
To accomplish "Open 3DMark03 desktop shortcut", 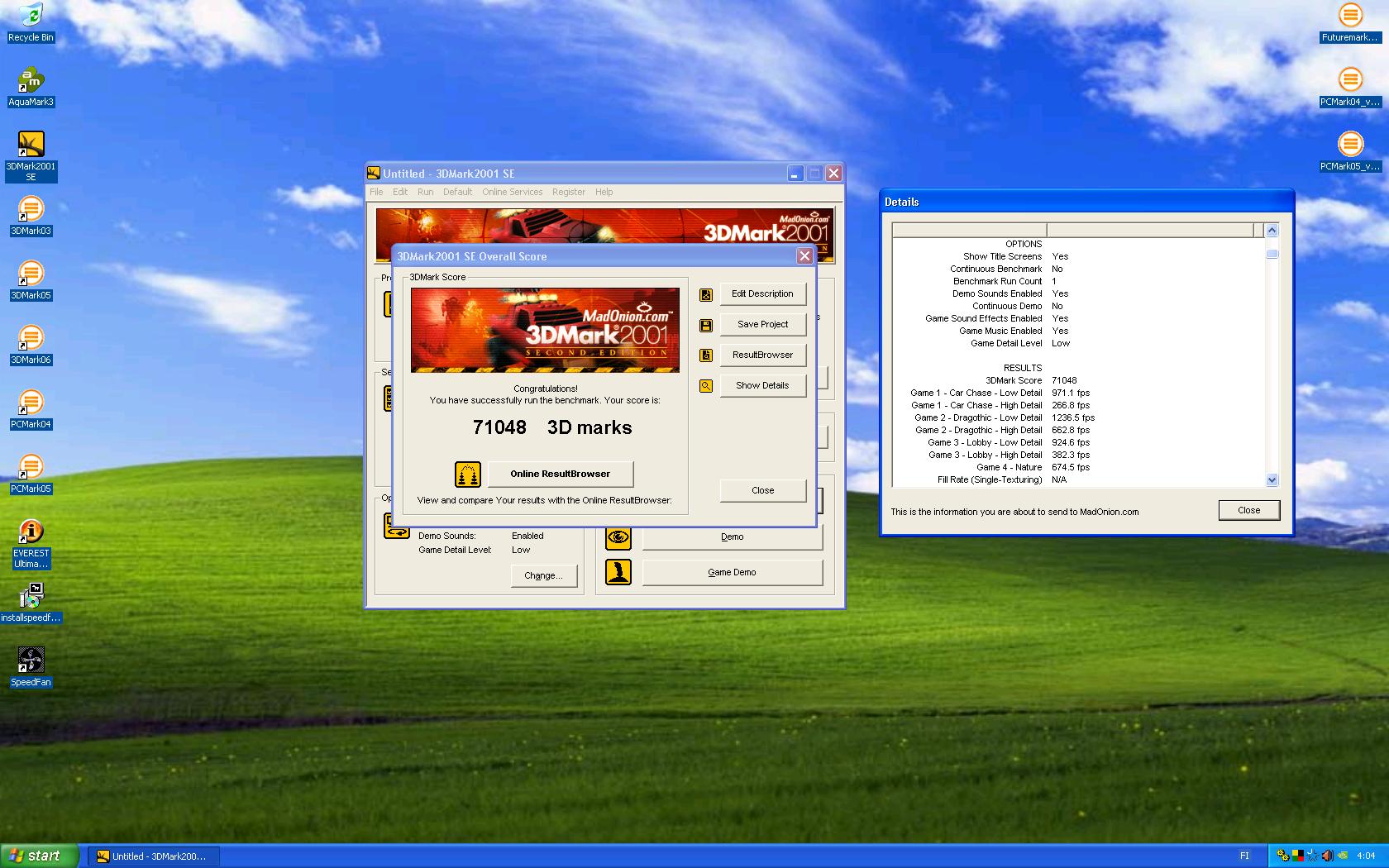I will [x=31, y=216].
